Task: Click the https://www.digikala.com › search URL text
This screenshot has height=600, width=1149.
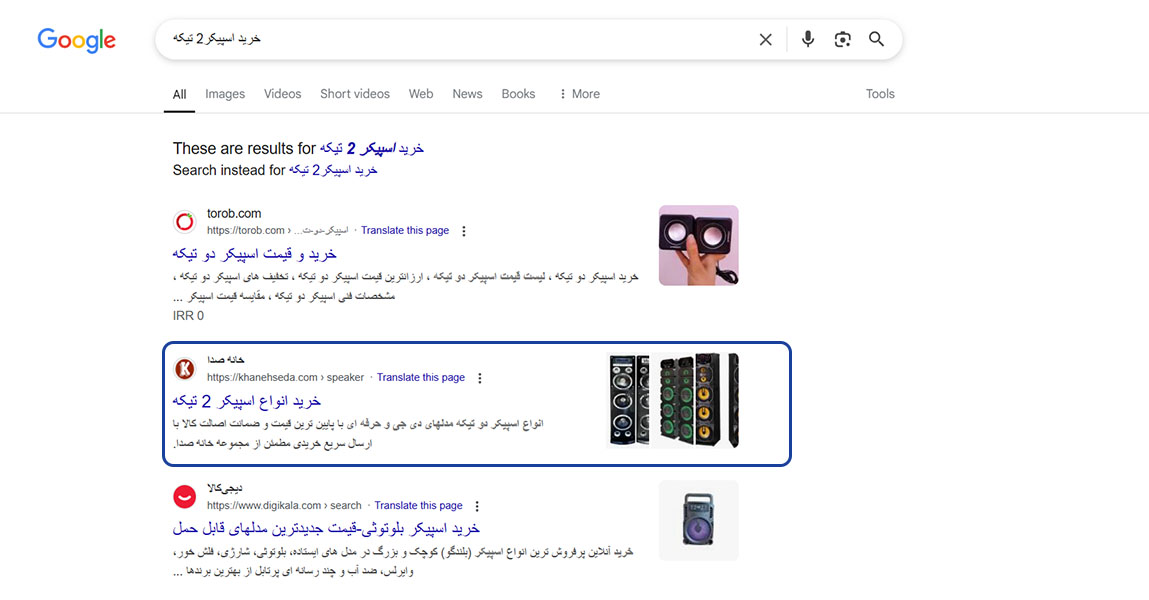Action: click(284, 505)
